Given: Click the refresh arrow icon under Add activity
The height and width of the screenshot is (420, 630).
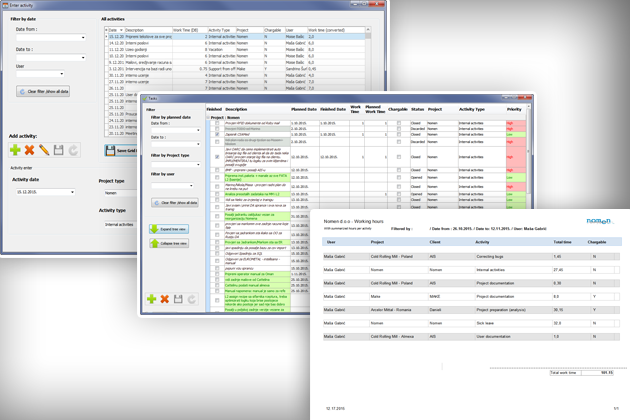Looking at the screenshot, I should tap(73, 150).
